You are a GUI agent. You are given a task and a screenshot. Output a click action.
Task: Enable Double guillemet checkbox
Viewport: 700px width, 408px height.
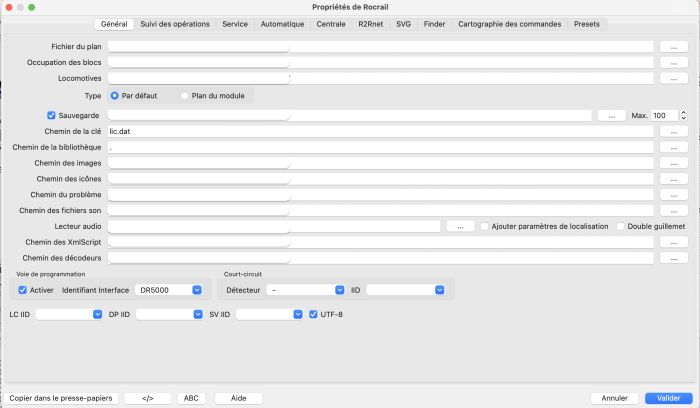coord(620,226)
